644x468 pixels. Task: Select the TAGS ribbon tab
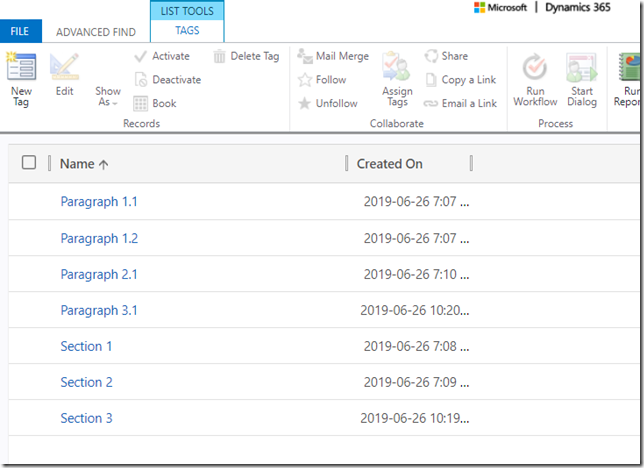tap(187, 31)
